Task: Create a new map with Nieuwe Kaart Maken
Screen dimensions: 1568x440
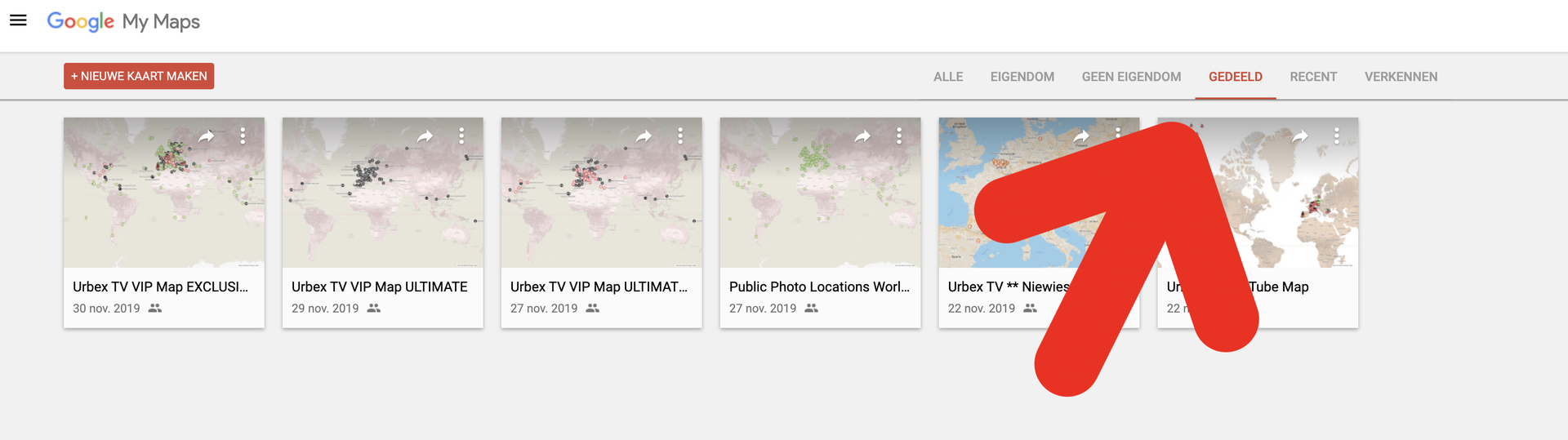Action: tap(139, 76)
